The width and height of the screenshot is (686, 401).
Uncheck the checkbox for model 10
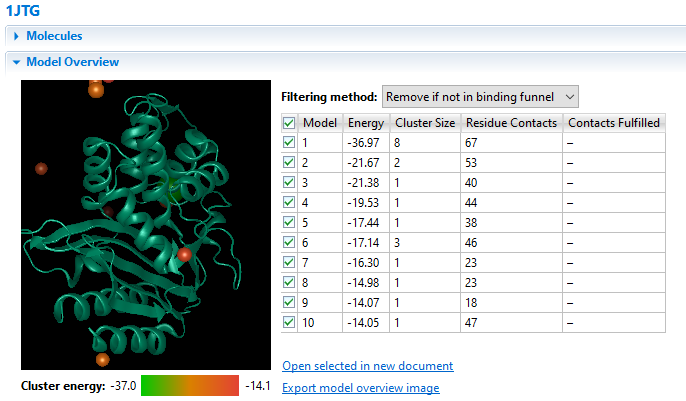click(x=289, y=323)
